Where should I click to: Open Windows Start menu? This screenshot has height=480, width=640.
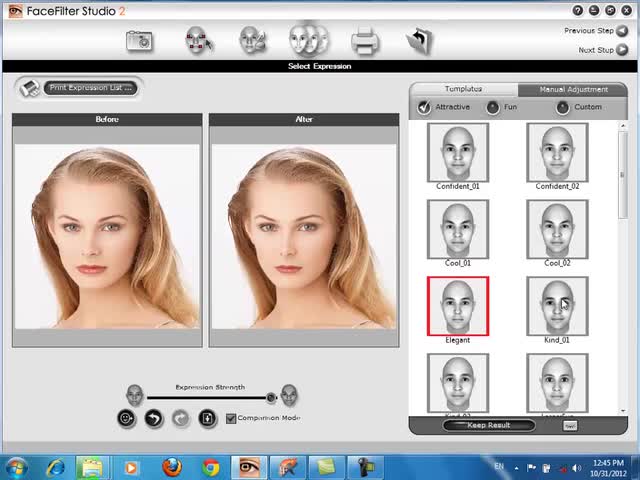[x=16, y=467]
